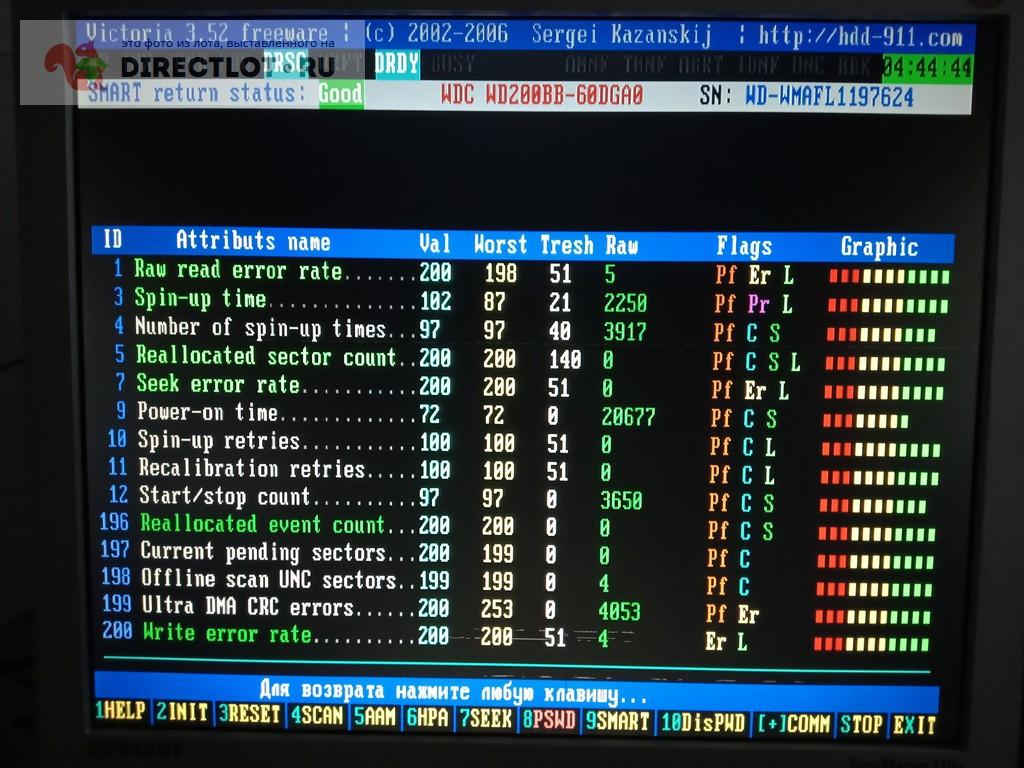Click the Val column header
The image size is (1024, 768).
point(435,244)
